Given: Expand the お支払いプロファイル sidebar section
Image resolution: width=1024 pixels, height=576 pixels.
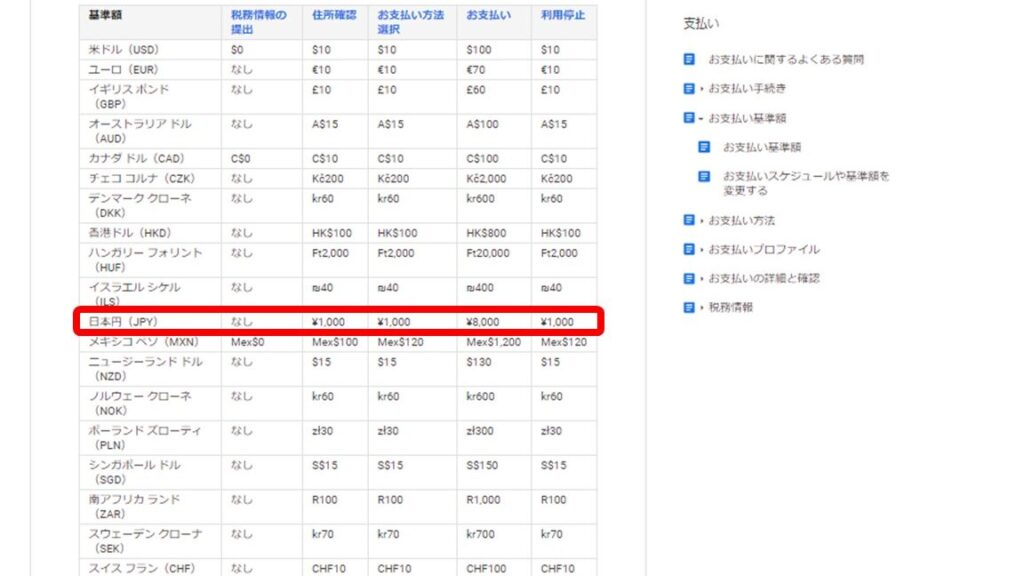Looking at the screenshot, I should pyautogui.click(x=763, y=249).
